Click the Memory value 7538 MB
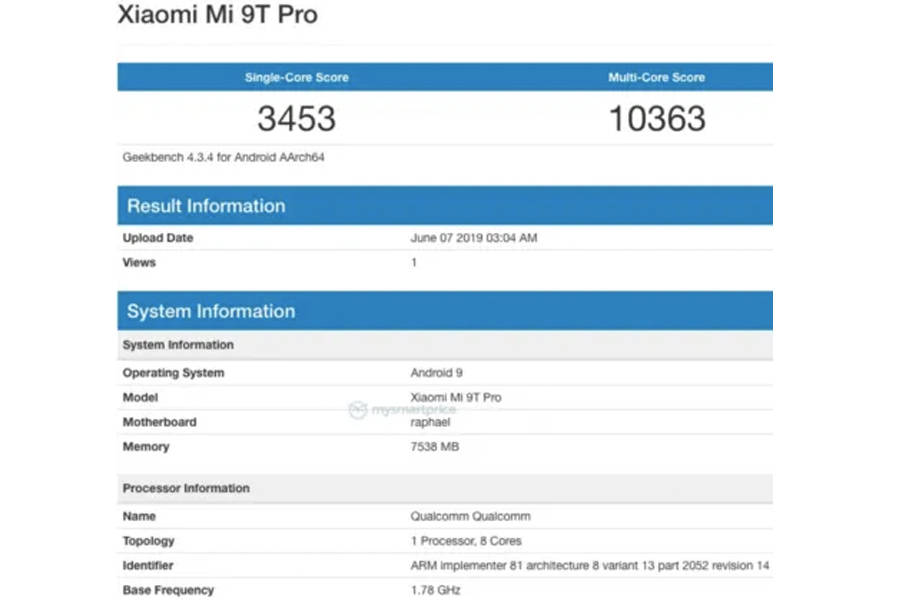 pyautogui.click(x=436, y=447)
